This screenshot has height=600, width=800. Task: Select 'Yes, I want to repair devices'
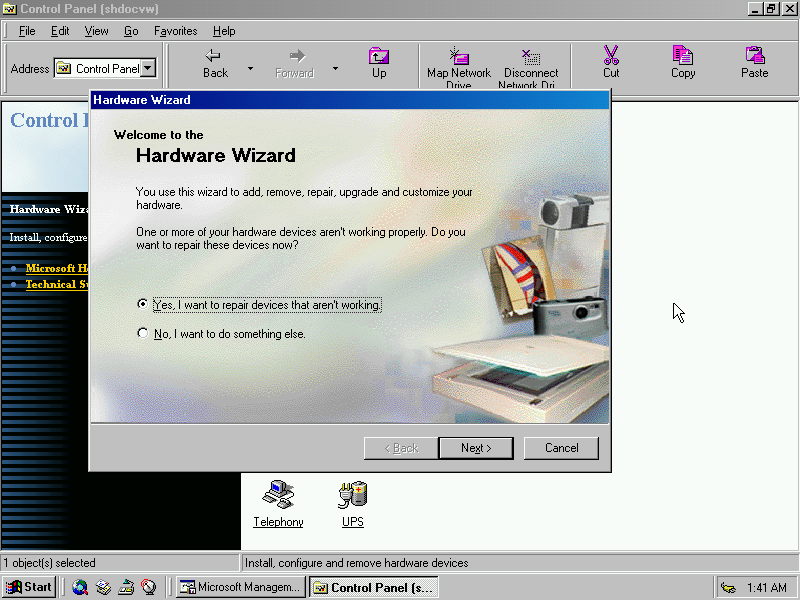(x=143, y=304)
